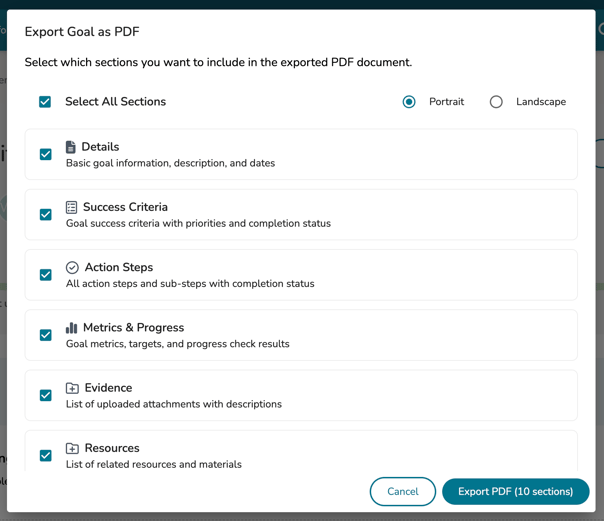
Task: Disable the Action Steps section checkbox
Action: pos(46,275)
